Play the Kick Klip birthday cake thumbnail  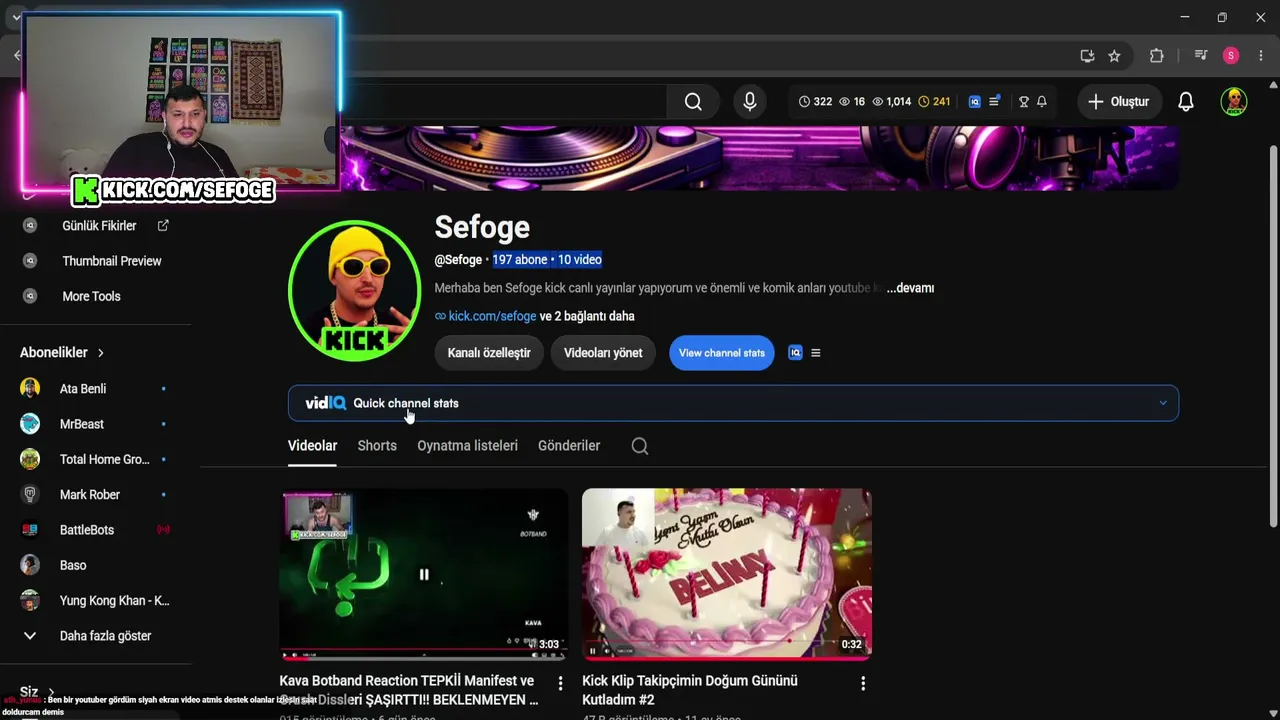[x=727, y=574]
